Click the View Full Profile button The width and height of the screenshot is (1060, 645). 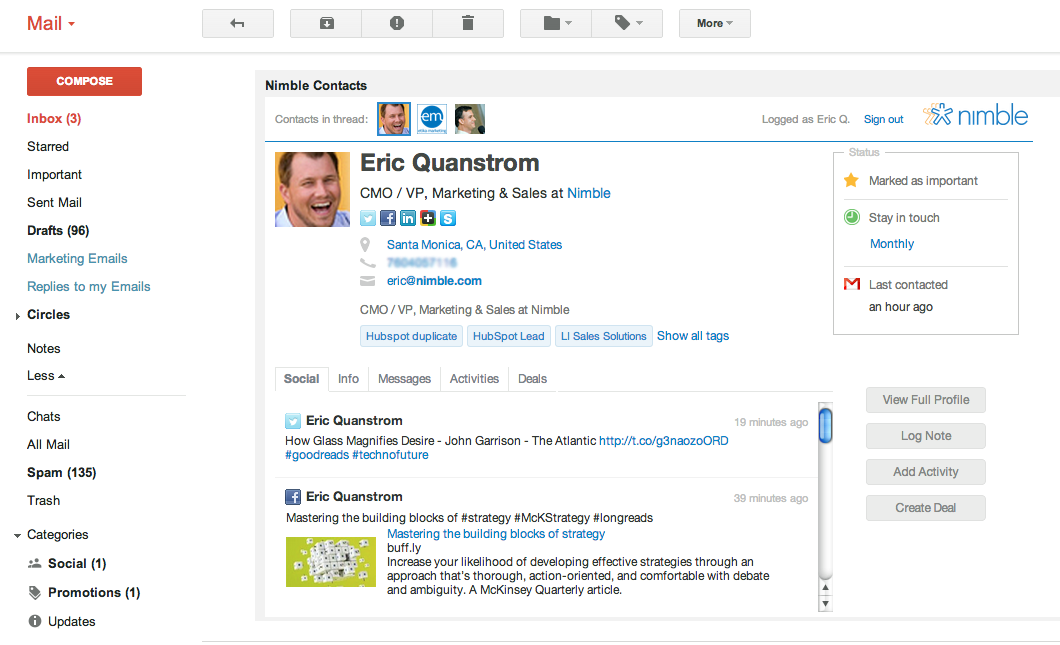[925, 400]
